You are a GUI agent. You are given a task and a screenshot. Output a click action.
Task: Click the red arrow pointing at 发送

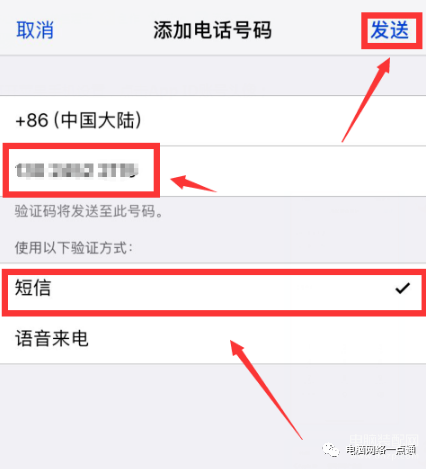click(x=366, y=100)
